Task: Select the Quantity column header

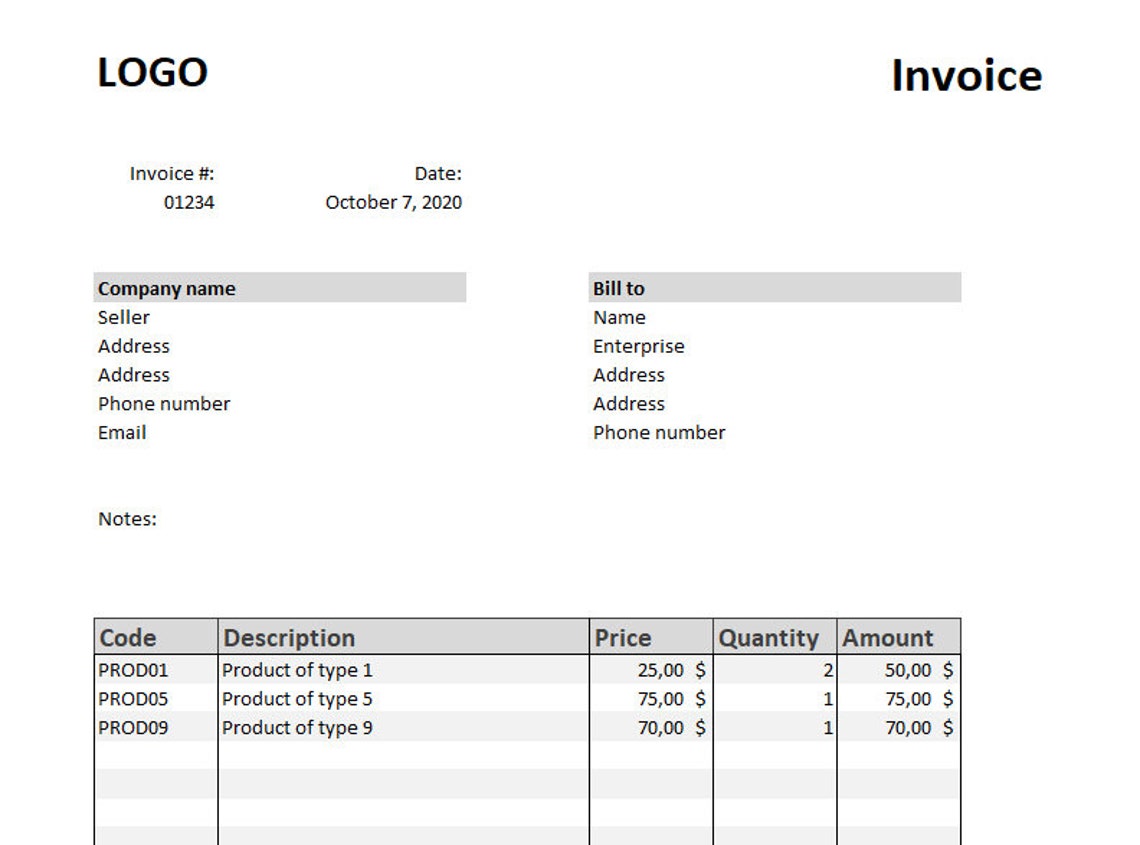Action: (x=770, y=637)
